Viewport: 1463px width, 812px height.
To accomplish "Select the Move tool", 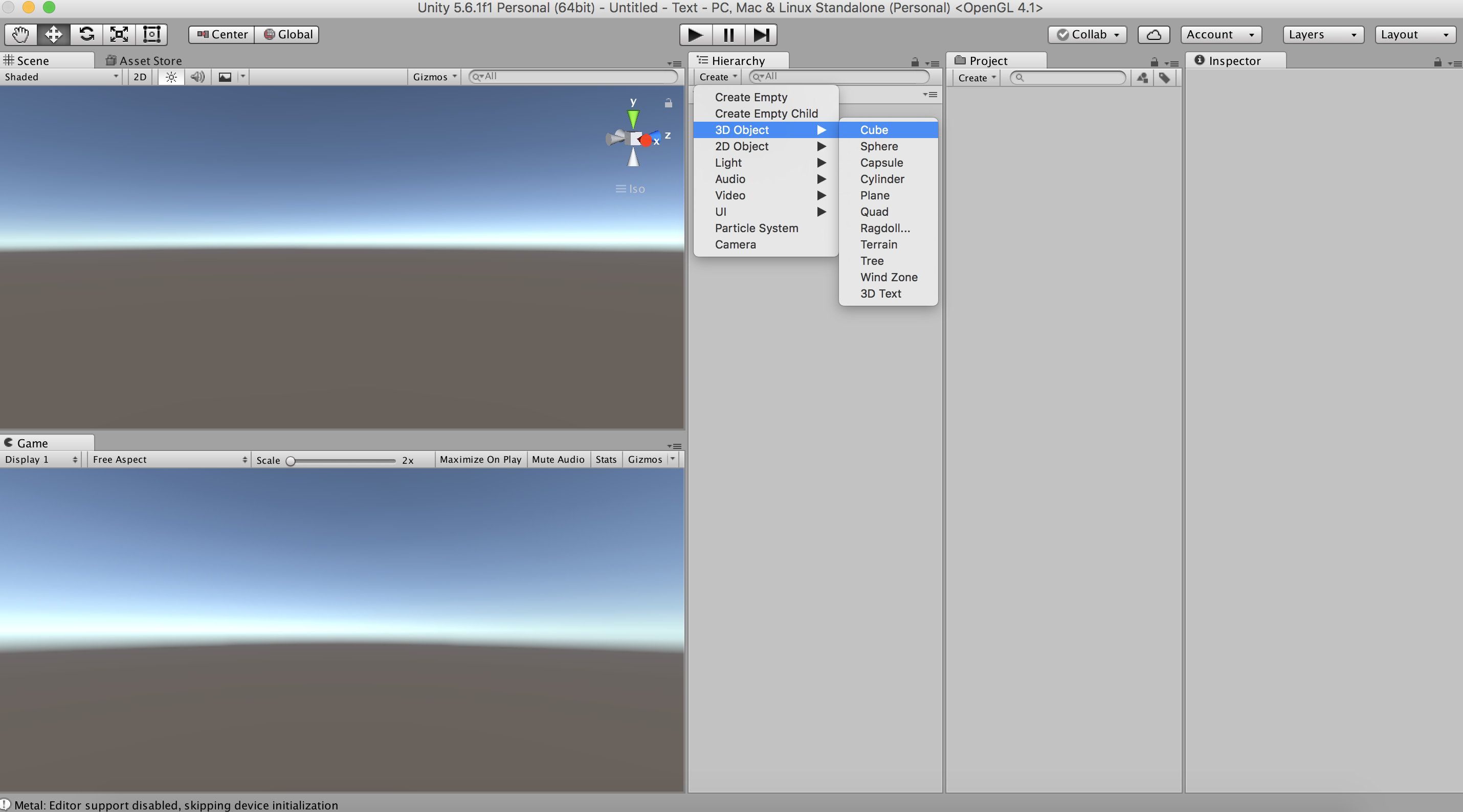I will point(53,34).
